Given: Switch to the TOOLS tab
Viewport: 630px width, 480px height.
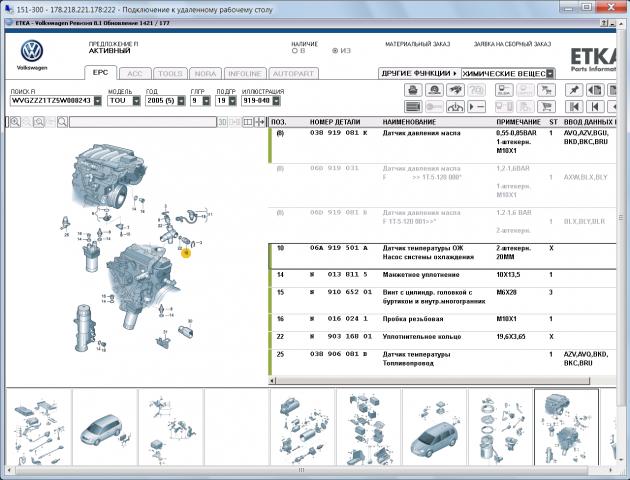Looking at the screenshot, I should (170, 74).
